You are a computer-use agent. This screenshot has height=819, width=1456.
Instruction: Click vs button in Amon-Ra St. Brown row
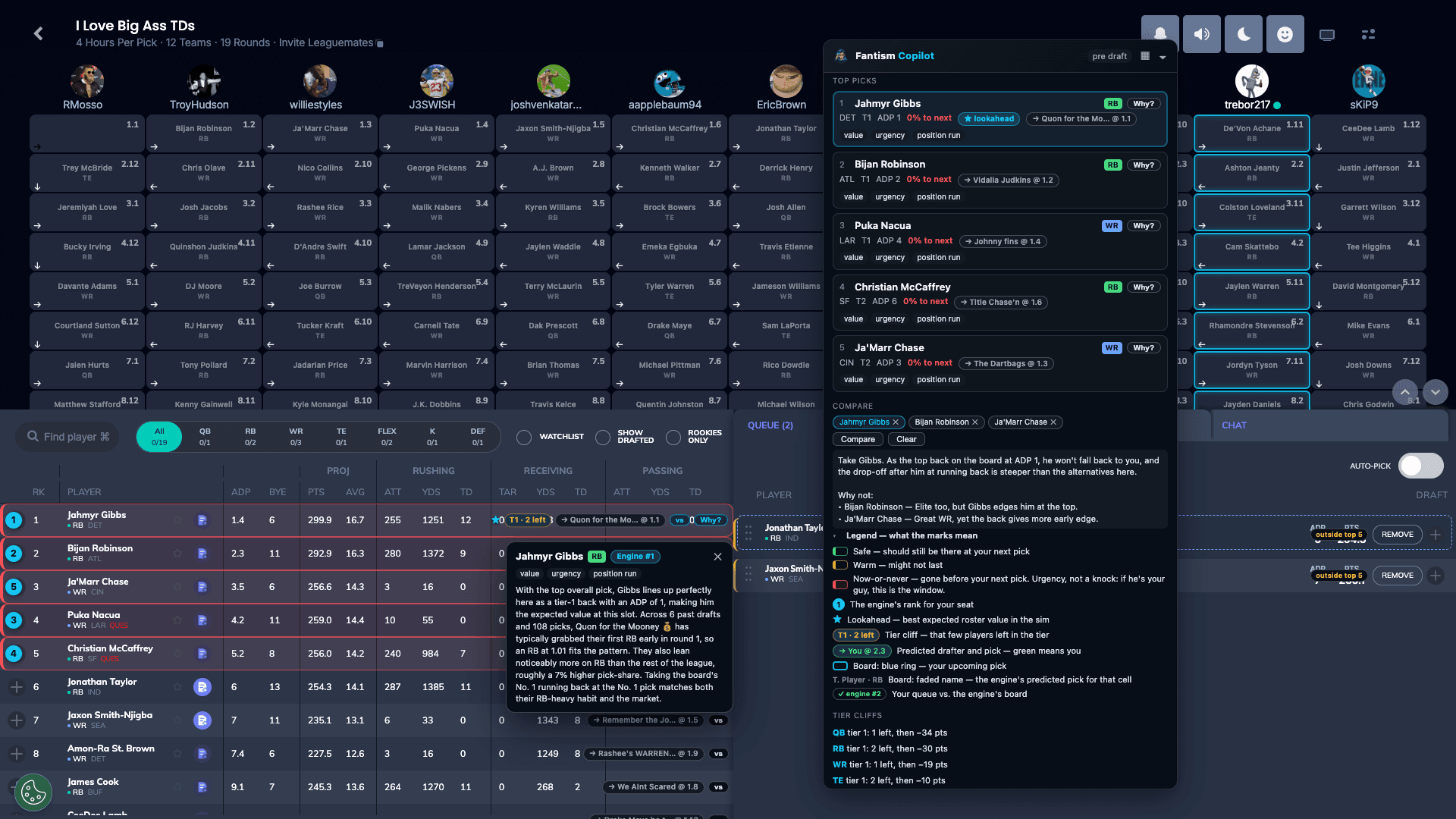click(x=718, y=754)
